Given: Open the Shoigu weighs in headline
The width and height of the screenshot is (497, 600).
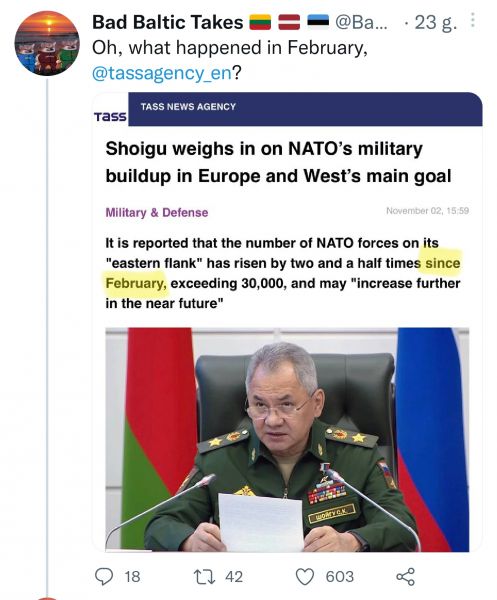Looking at the screenshot, I should pos(278,162).
